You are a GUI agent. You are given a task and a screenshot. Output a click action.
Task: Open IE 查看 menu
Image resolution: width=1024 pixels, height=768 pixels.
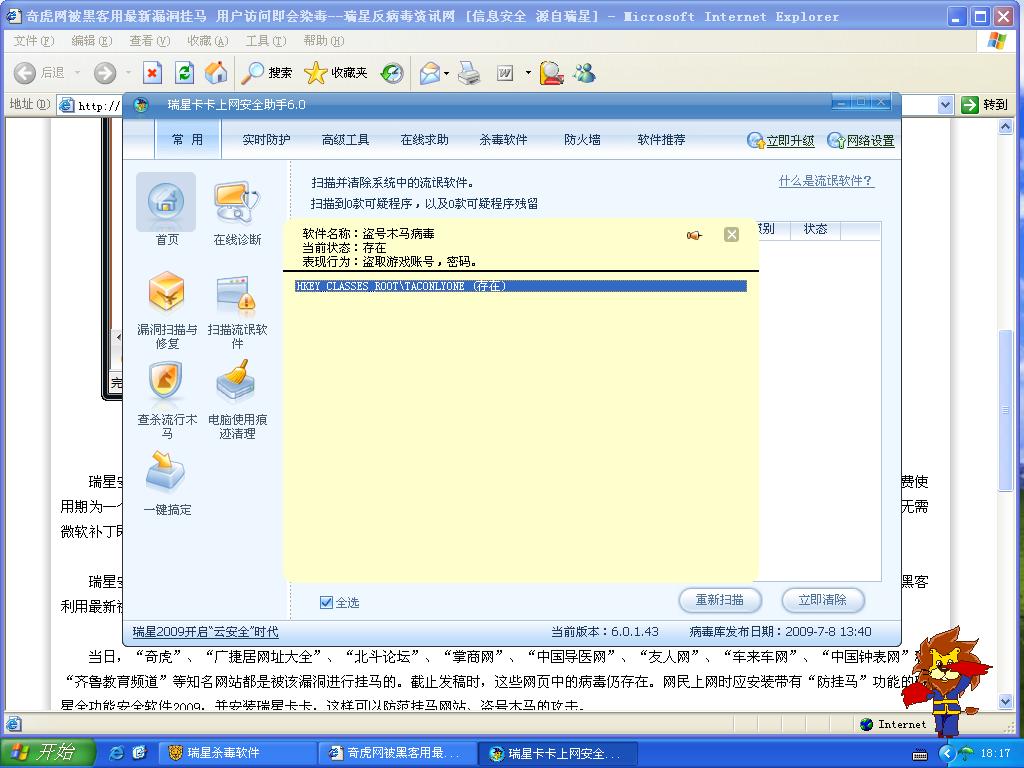tap(150, 40)
